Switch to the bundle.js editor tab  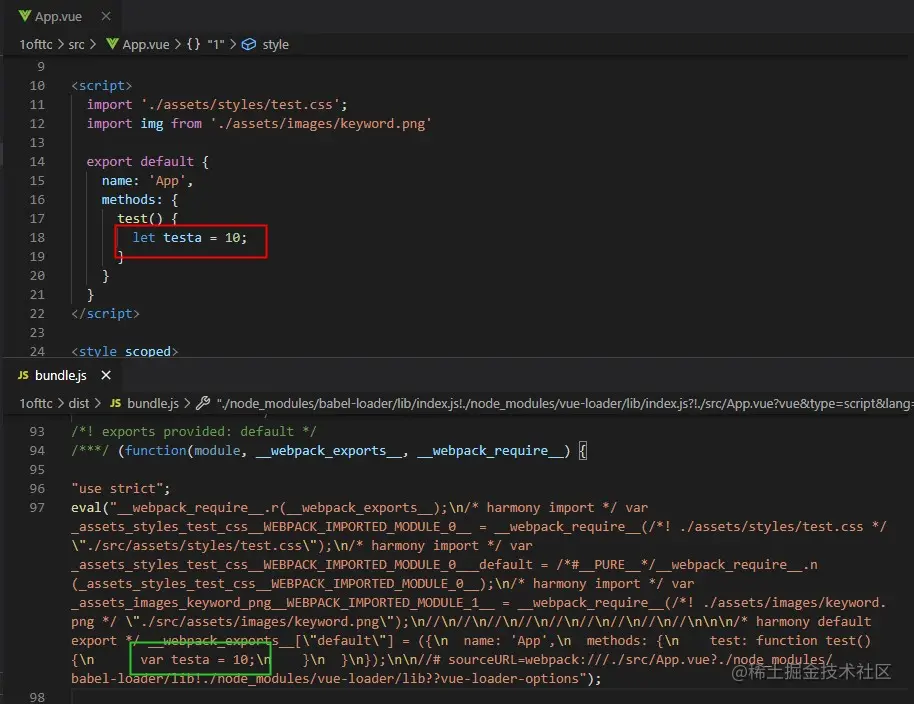coord(61,375)
